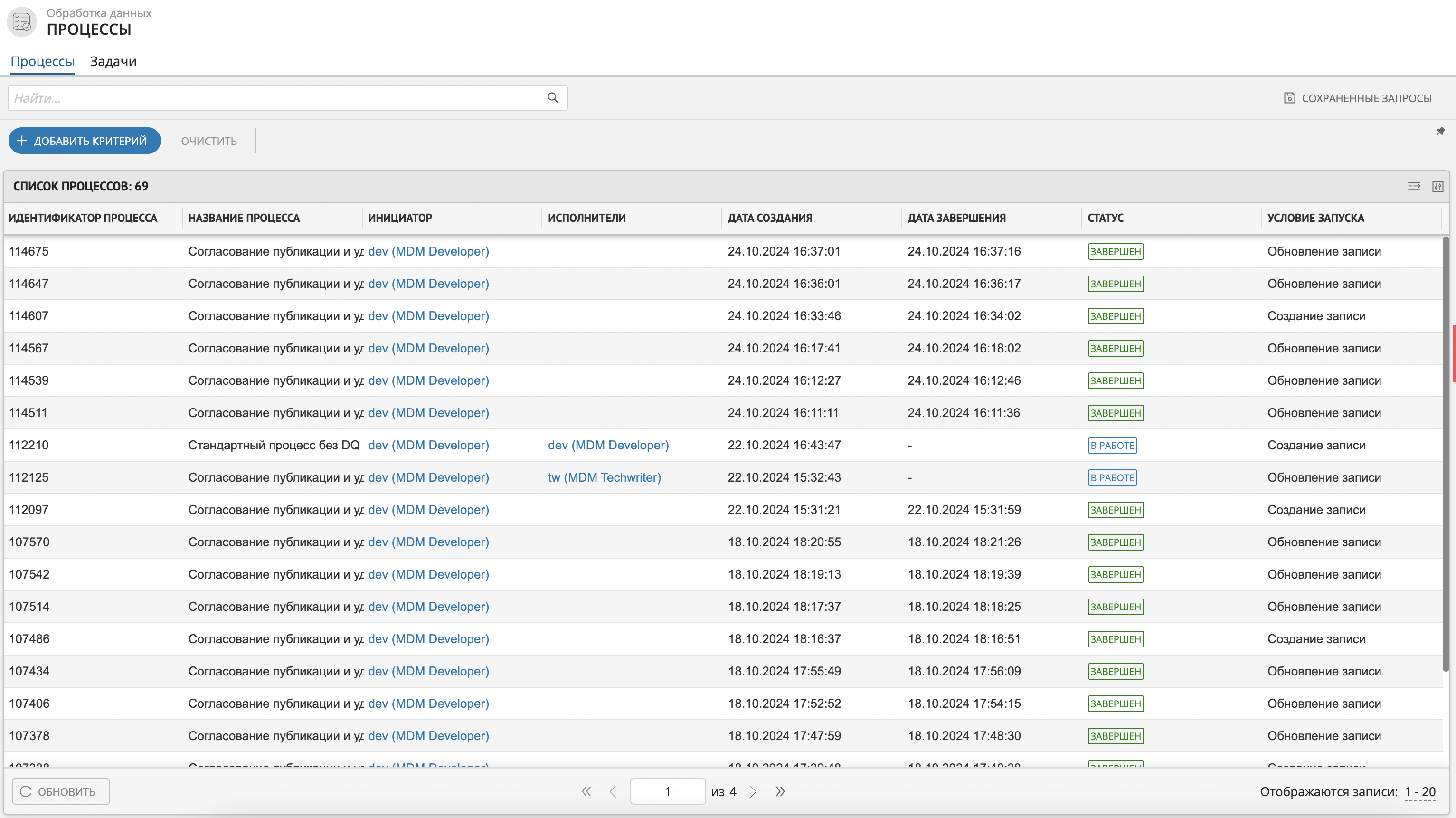Go to the next page arrow
Screen dimensions: 1456x818
tap(753, 791)
